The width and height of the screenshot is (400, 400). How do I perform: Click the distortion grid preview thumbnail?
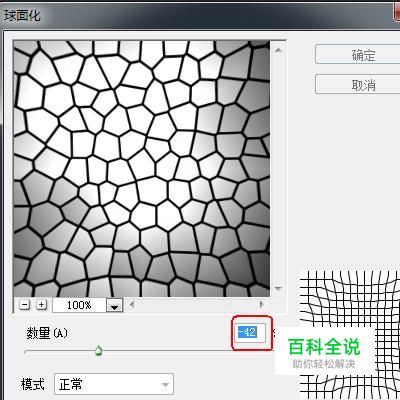(x=350, y=335)
